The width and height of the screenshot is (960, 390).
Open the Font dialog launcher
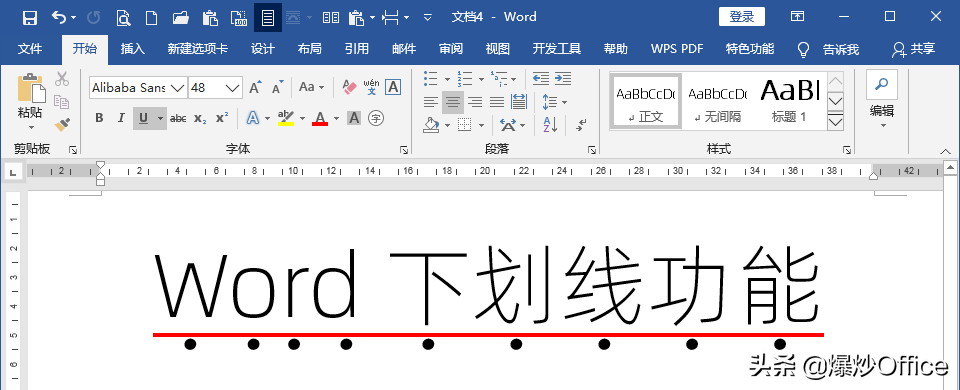404,149
